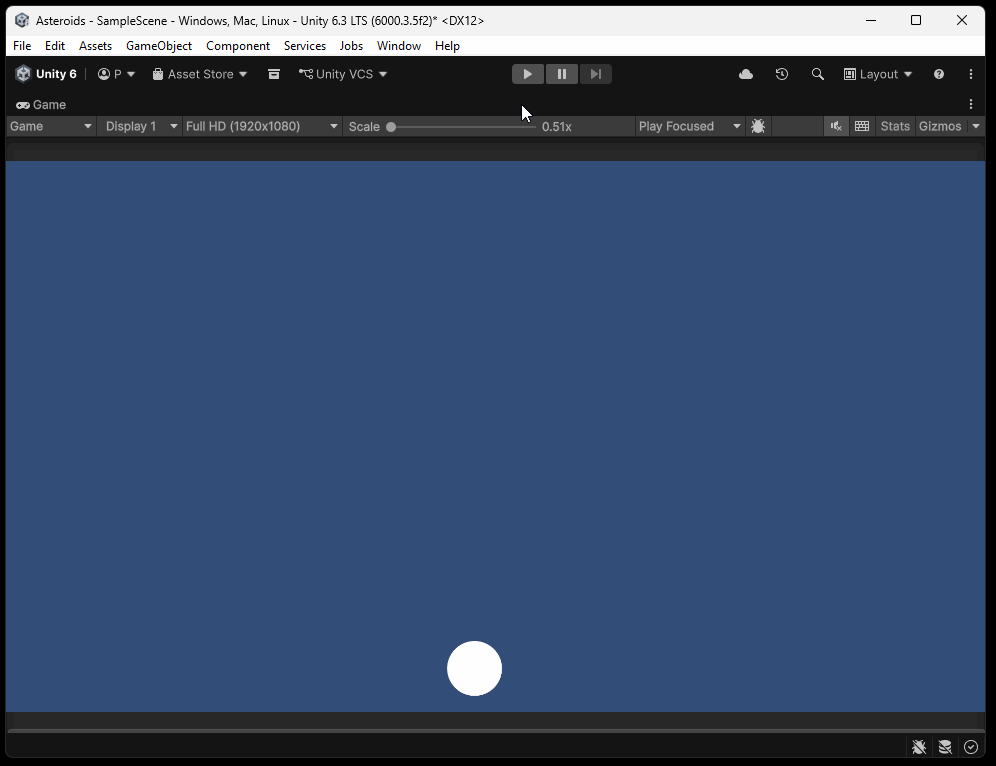This screenshot has height=766, width=996.
Task: Open the Help menu
Action: coord(447,46)
